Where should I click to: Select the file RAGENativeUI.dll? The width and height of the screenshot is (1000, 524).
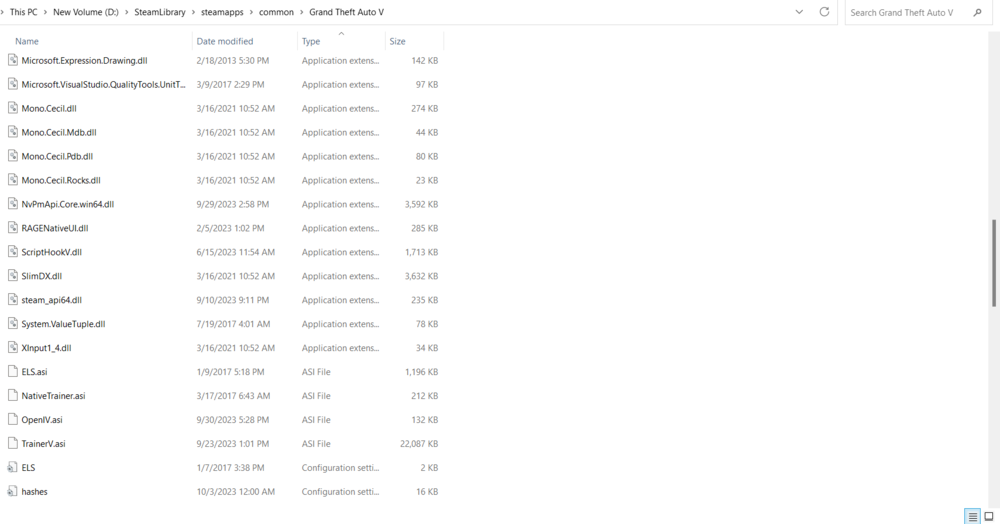click(x=55, y=228)
